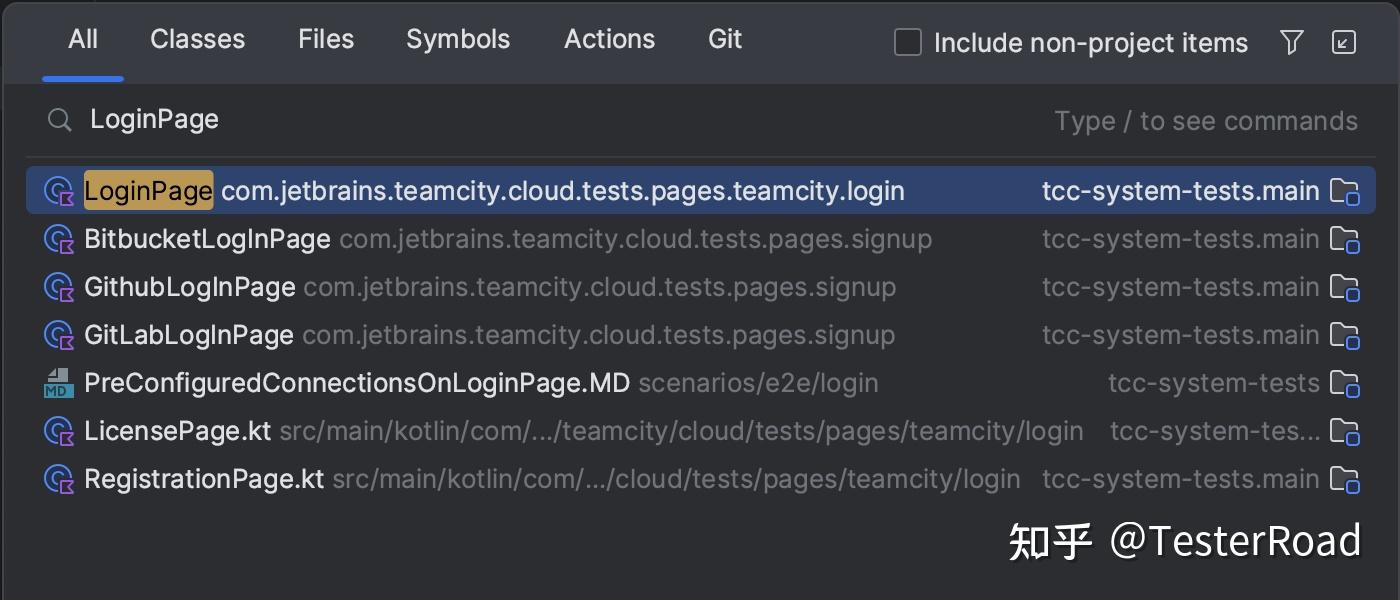Click the Kotlin class icon beside LoginPage

(x=58, y=190)
